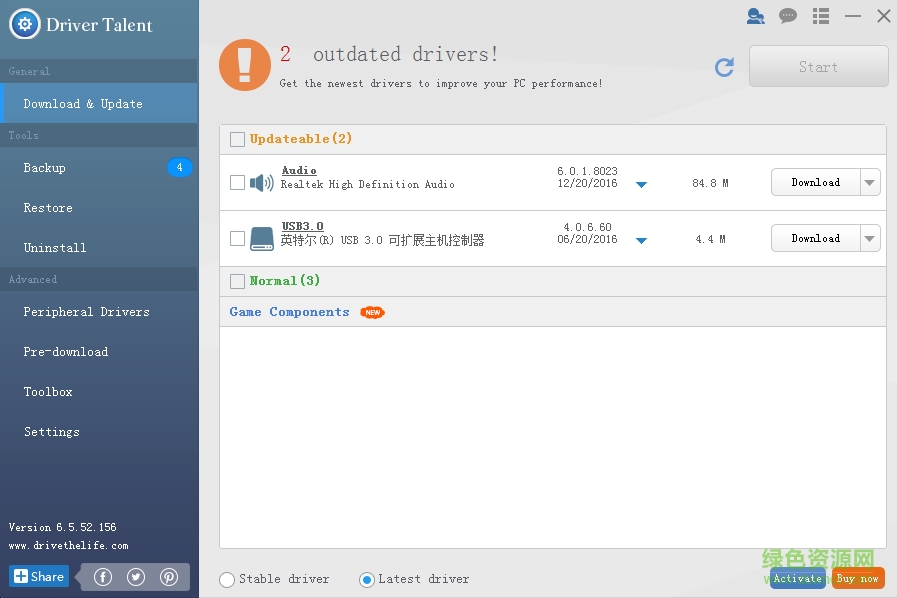Click the USB3.0 device icon
This screenshot has width=897, height=598.
coord(260,238)
